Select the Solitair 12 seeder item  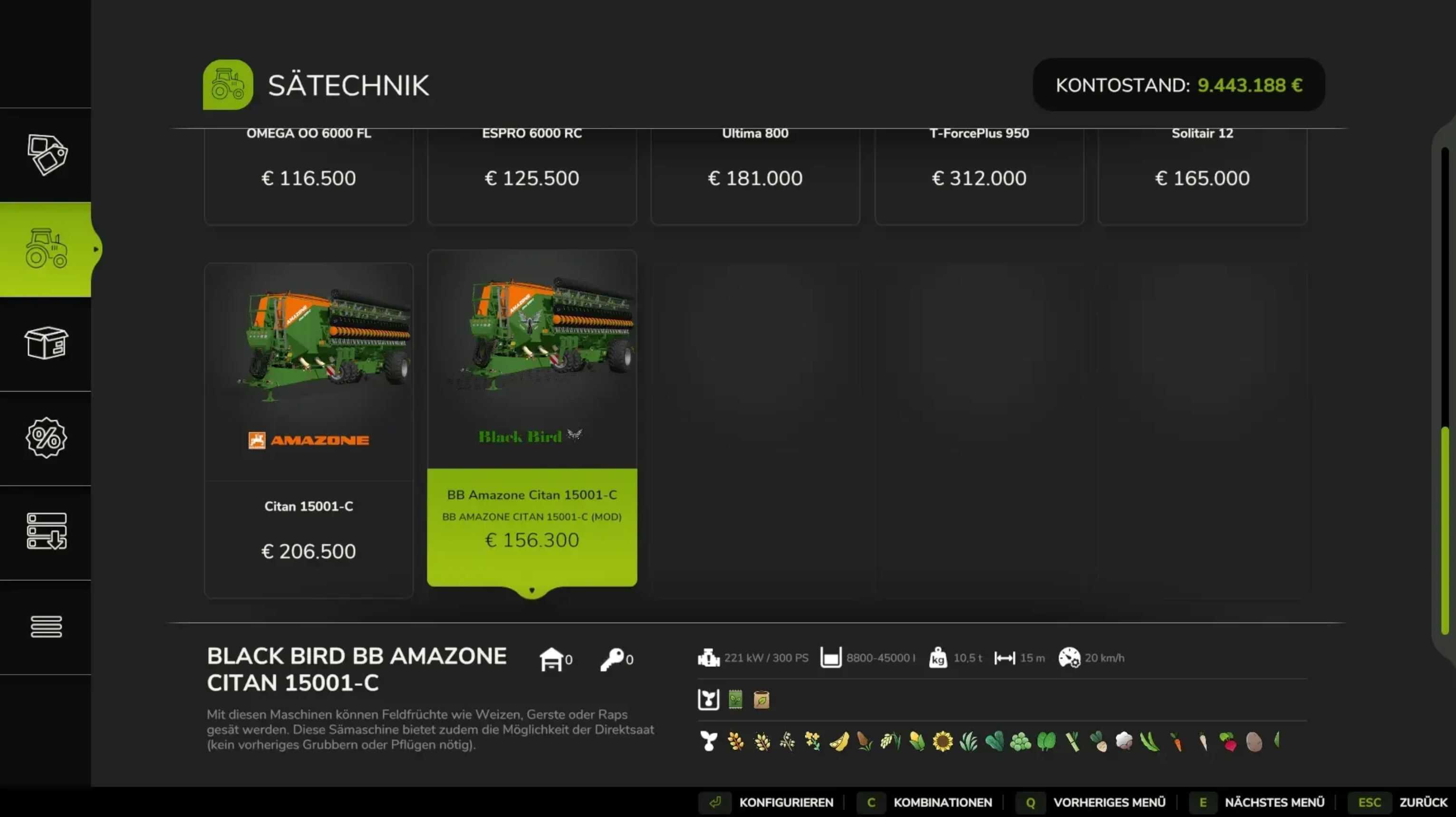(x=1202, y=176)
